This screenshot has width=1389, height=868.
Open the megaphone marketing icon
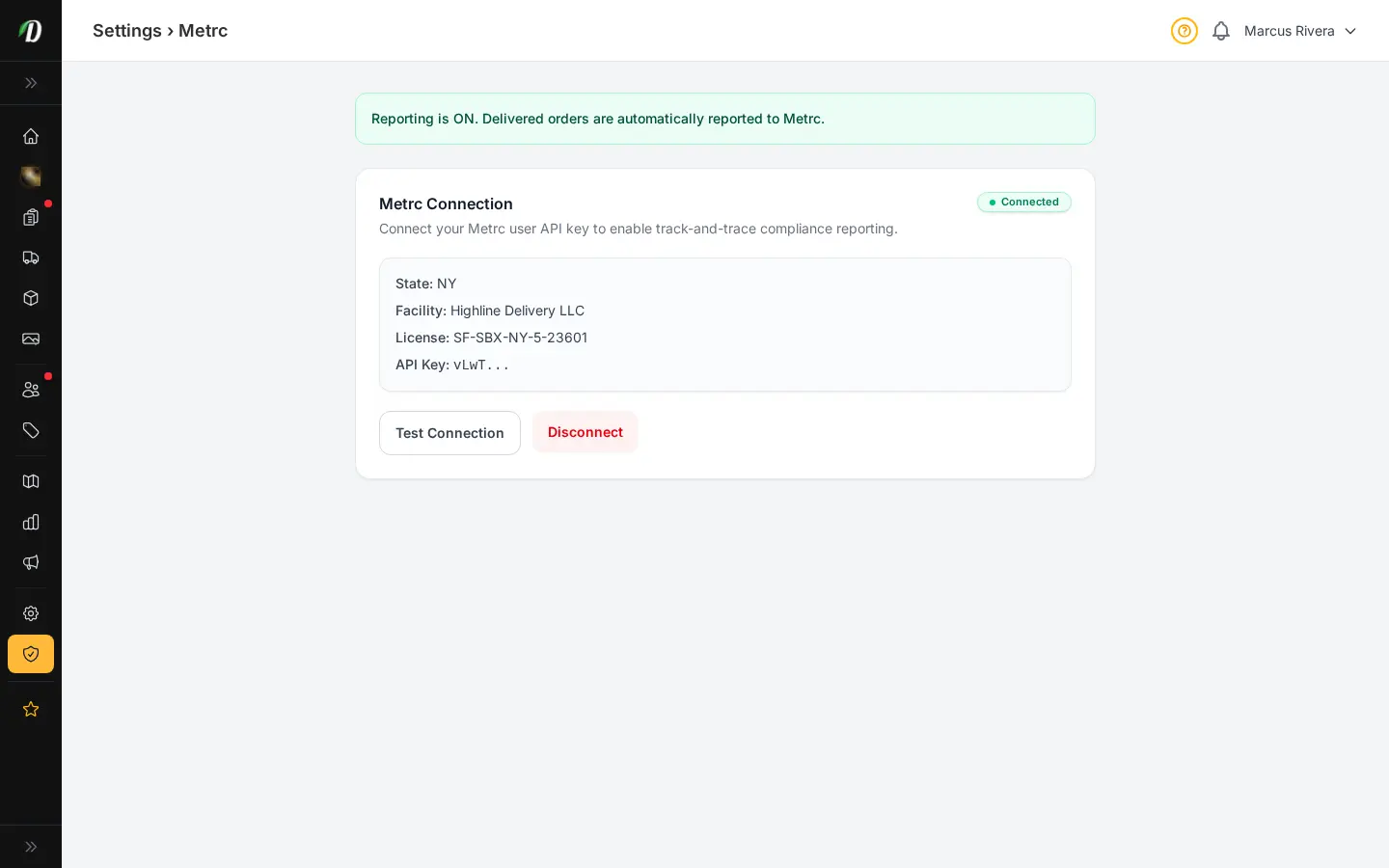pyautogui.click(x=31, y=562)
